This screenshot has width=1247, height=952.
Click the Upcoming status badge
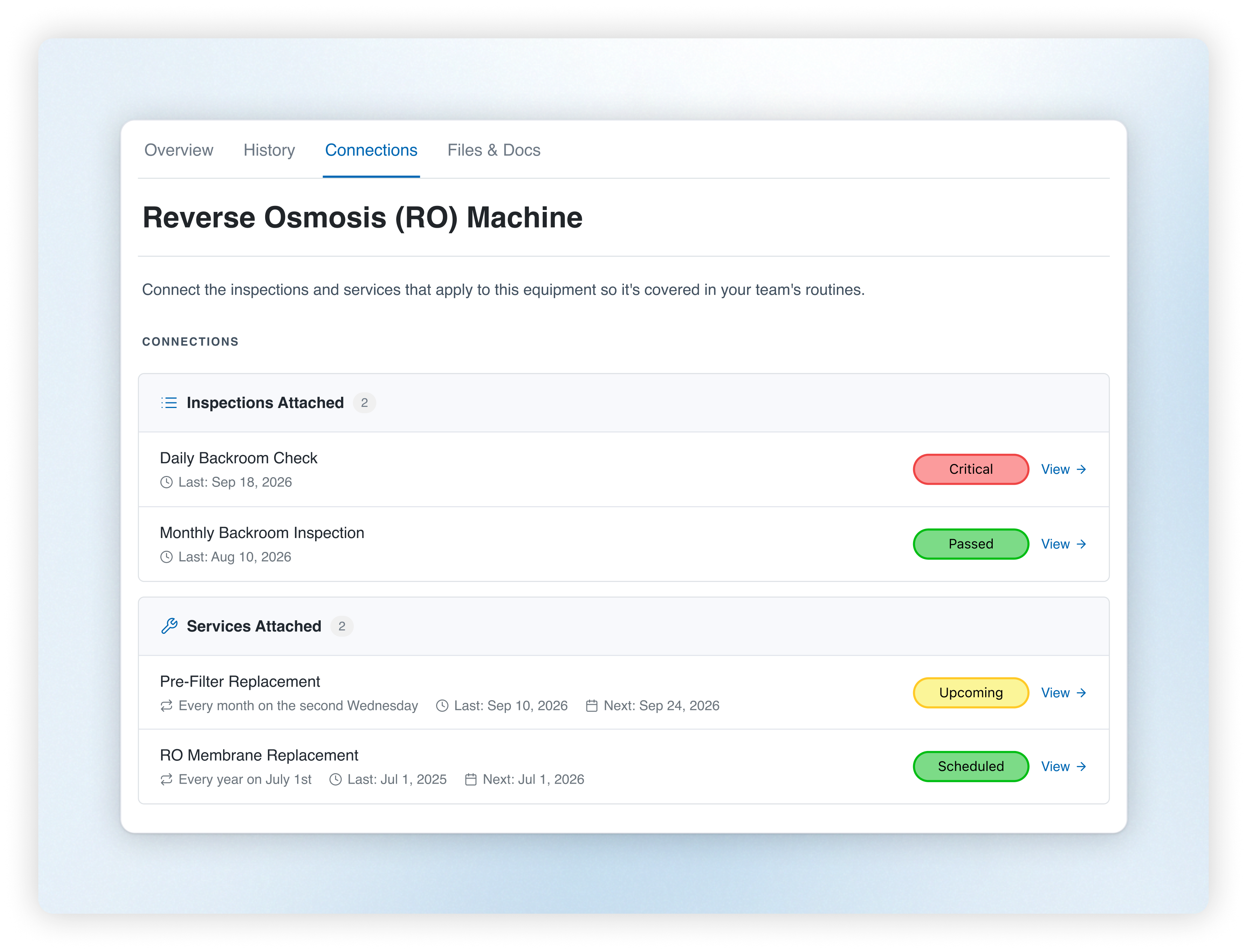971,693
